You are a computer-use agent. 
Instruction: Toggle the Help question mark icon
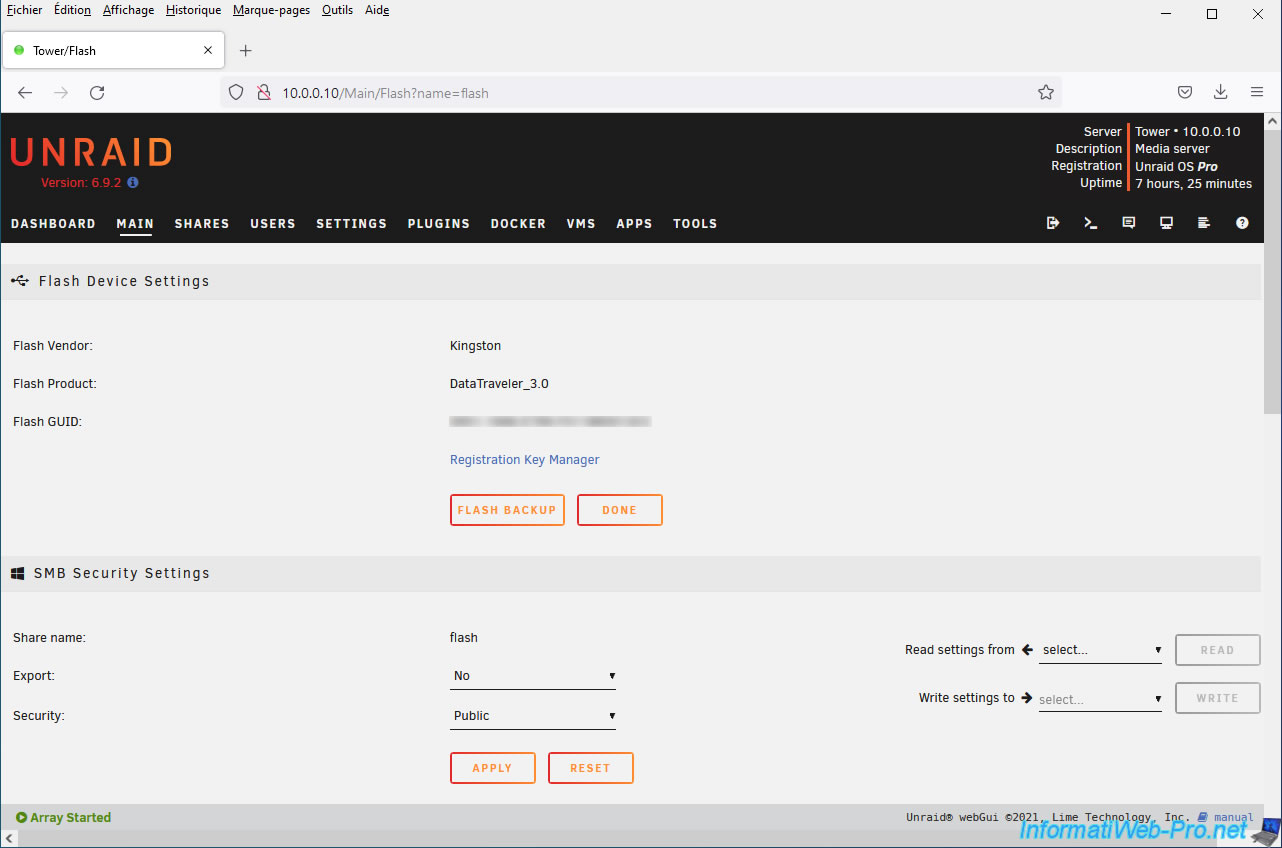pyautogui.click(x=1242, y=223)
